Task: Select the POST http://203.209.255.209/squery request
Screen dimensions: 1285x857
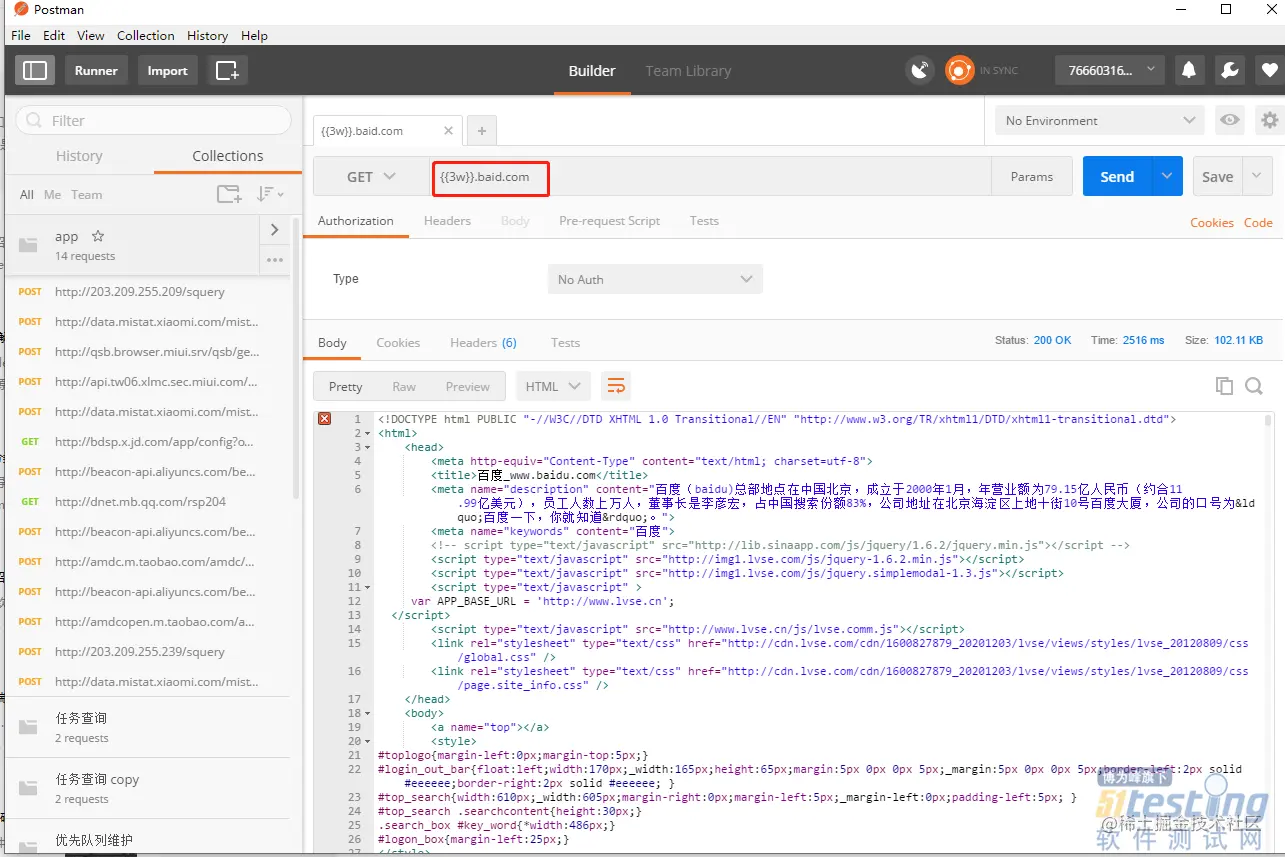Action: click(x=148, y=291)
